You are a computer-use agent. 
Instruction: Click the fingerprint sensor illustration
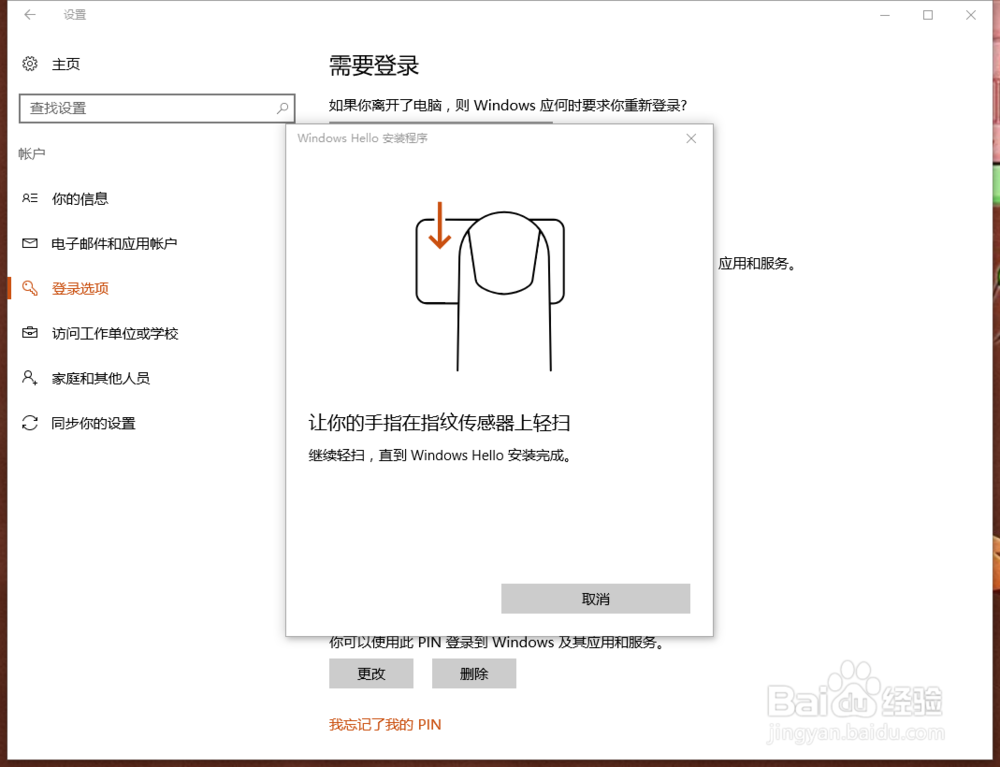[490, 286]
